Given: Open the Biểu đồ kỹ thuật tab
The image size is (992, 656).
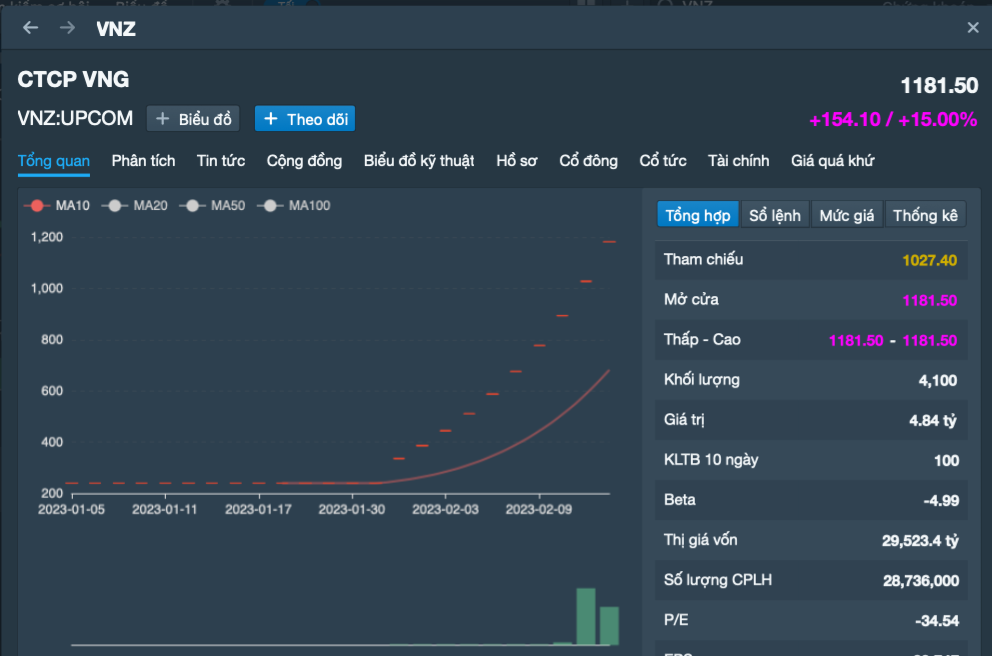Looking at the screenshot, I should (x=419, y=161).
